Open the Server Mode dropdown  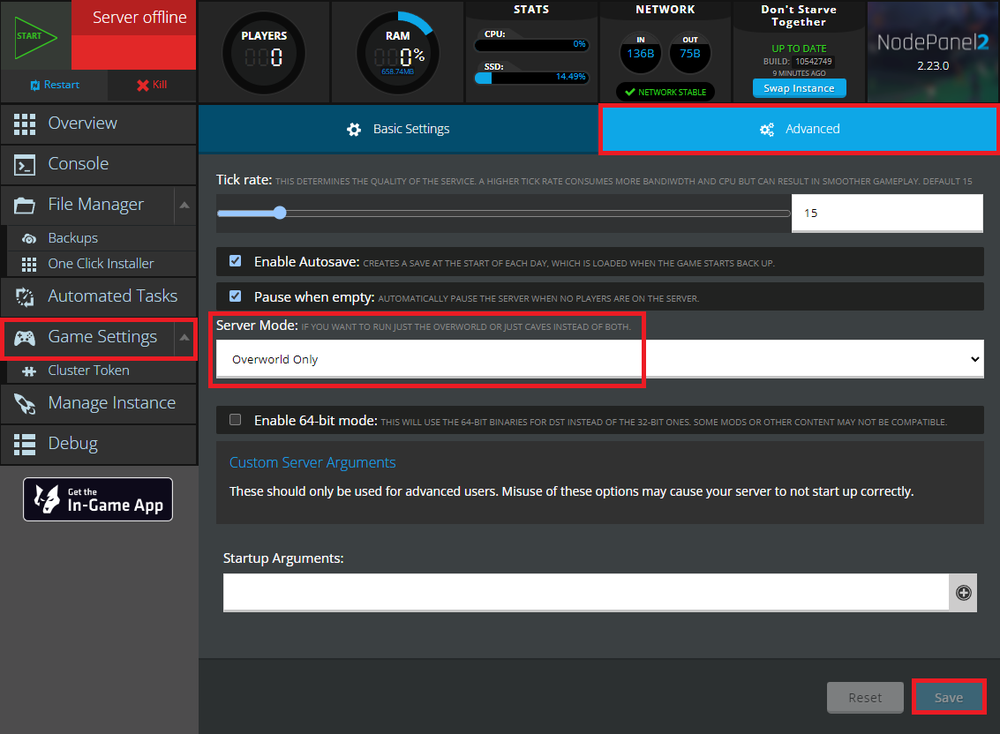600,359
